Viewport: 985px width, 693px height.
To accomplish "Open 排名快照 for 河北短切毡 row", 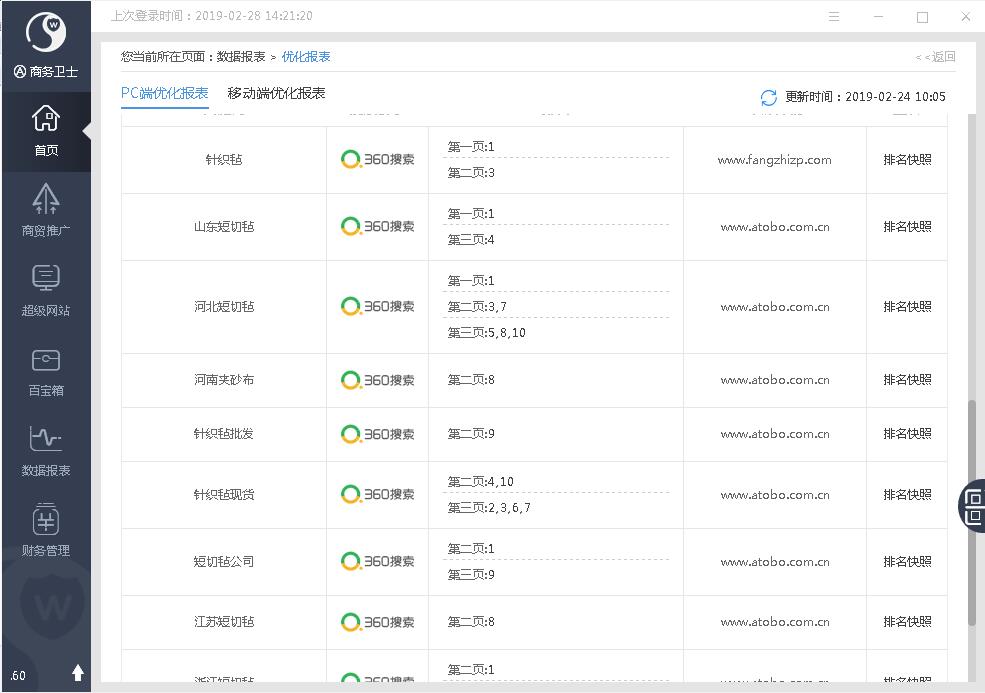I will coord(907,307).
